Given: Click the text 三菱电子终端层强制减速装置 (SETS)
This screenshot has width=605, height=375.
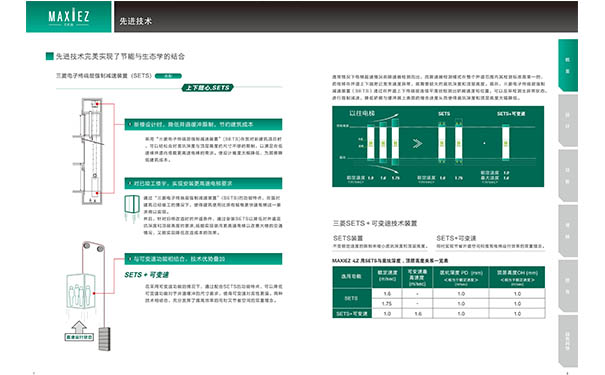Looking at the screenshot, I should (x=104, y=76).
